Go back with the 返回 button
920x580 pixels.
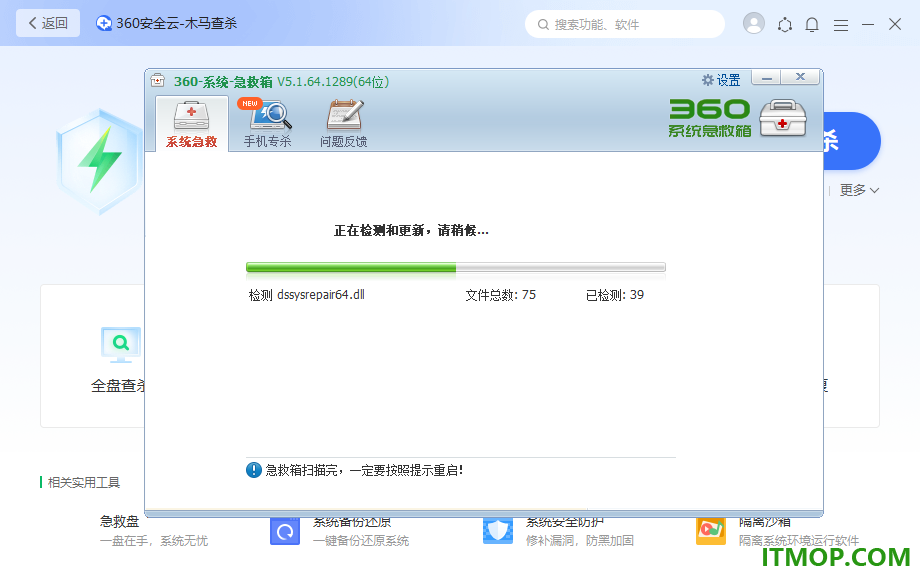[48, 23]
